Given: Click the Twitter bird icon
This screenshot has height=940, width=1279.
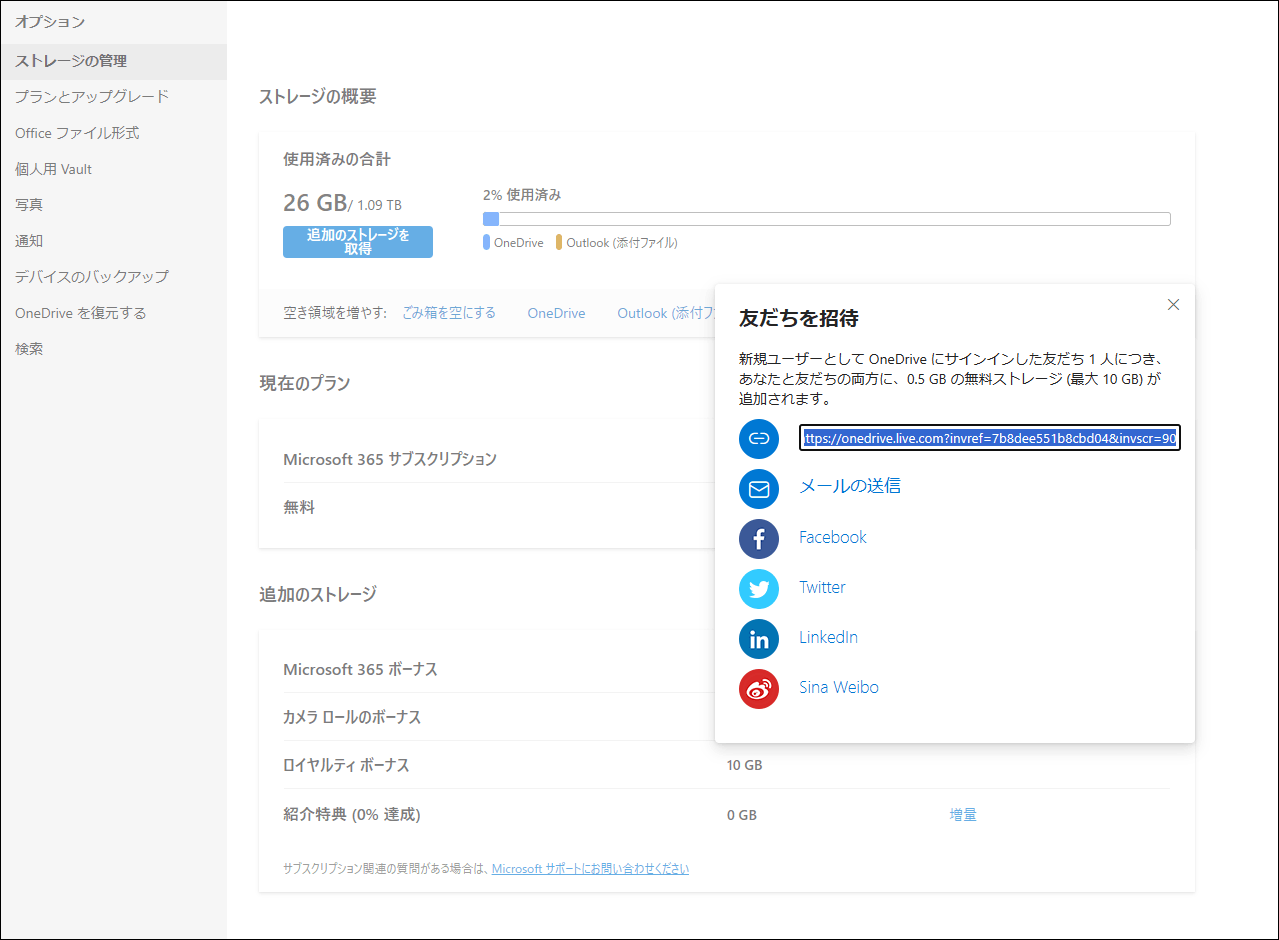Looking at the screenshot, I should pos(759,589).
